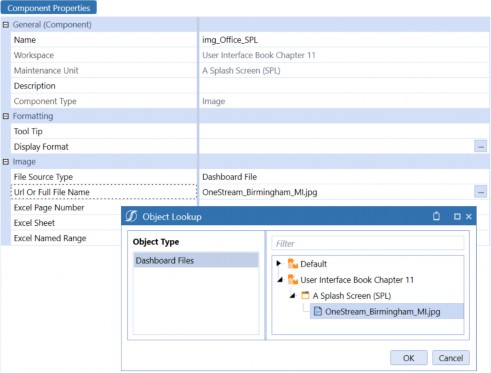
Task: Collapse the User Interface Book Chapter 11 node
Action: tap(280, 280)
